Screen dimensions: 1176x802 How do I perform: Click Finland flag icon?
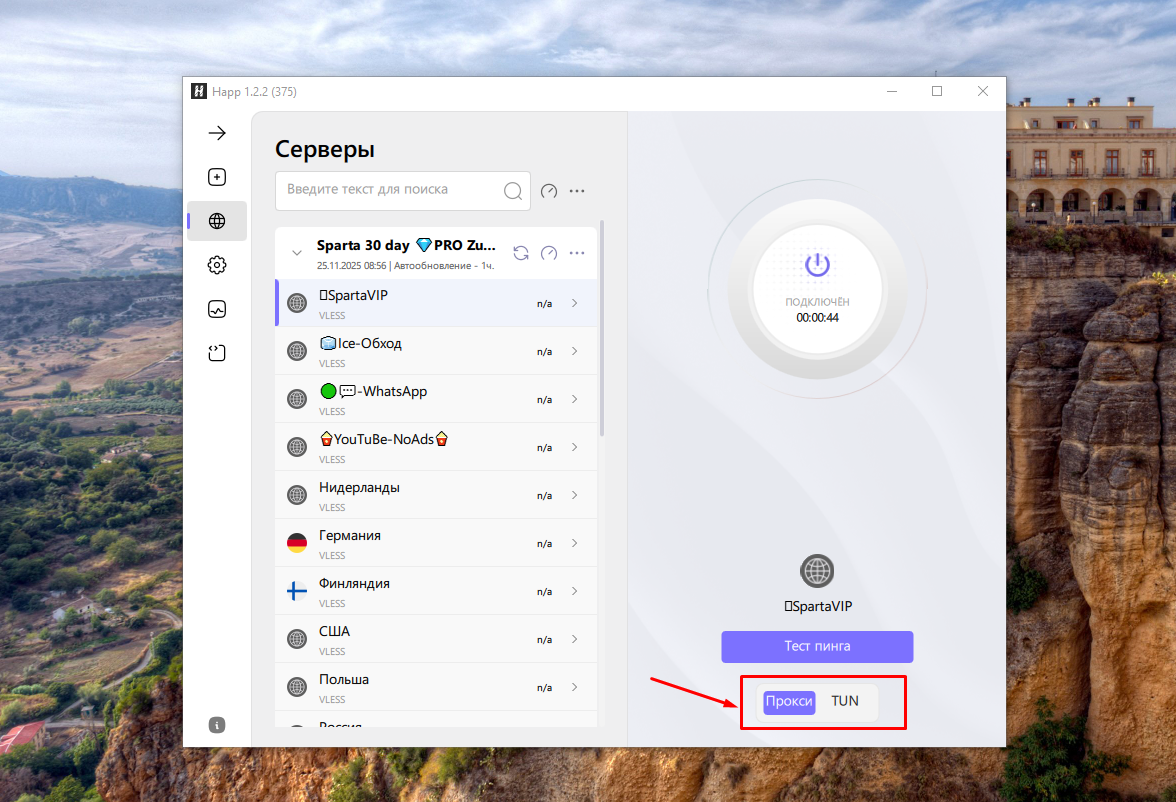(297, 591)
